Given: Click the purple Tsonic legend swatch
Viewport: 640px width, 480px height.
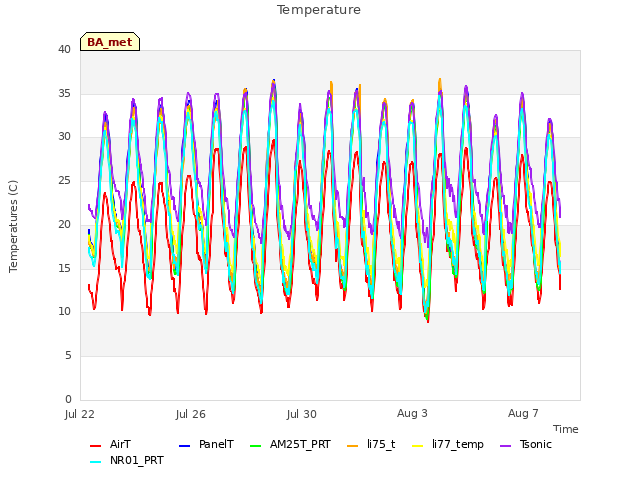Looking at the screenshot, I should pos(505,446).
